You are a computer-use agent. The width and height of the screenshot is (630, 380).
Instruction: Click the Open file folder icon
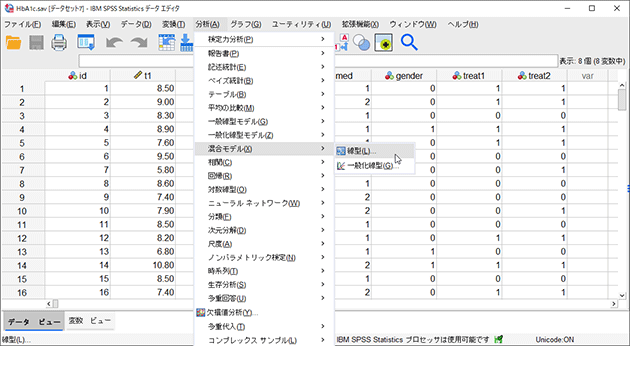tap(14, 43)
